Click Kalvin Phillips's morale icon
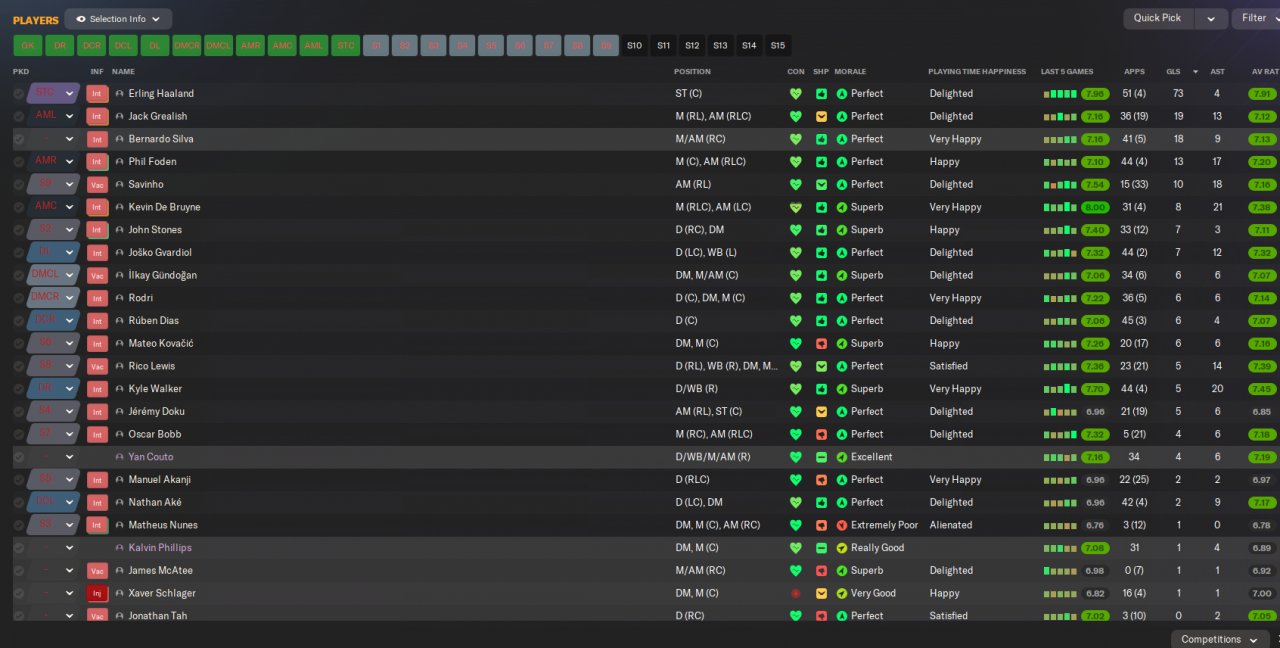This screenshot has width=1280, height=648. click(x=842, y=549)
